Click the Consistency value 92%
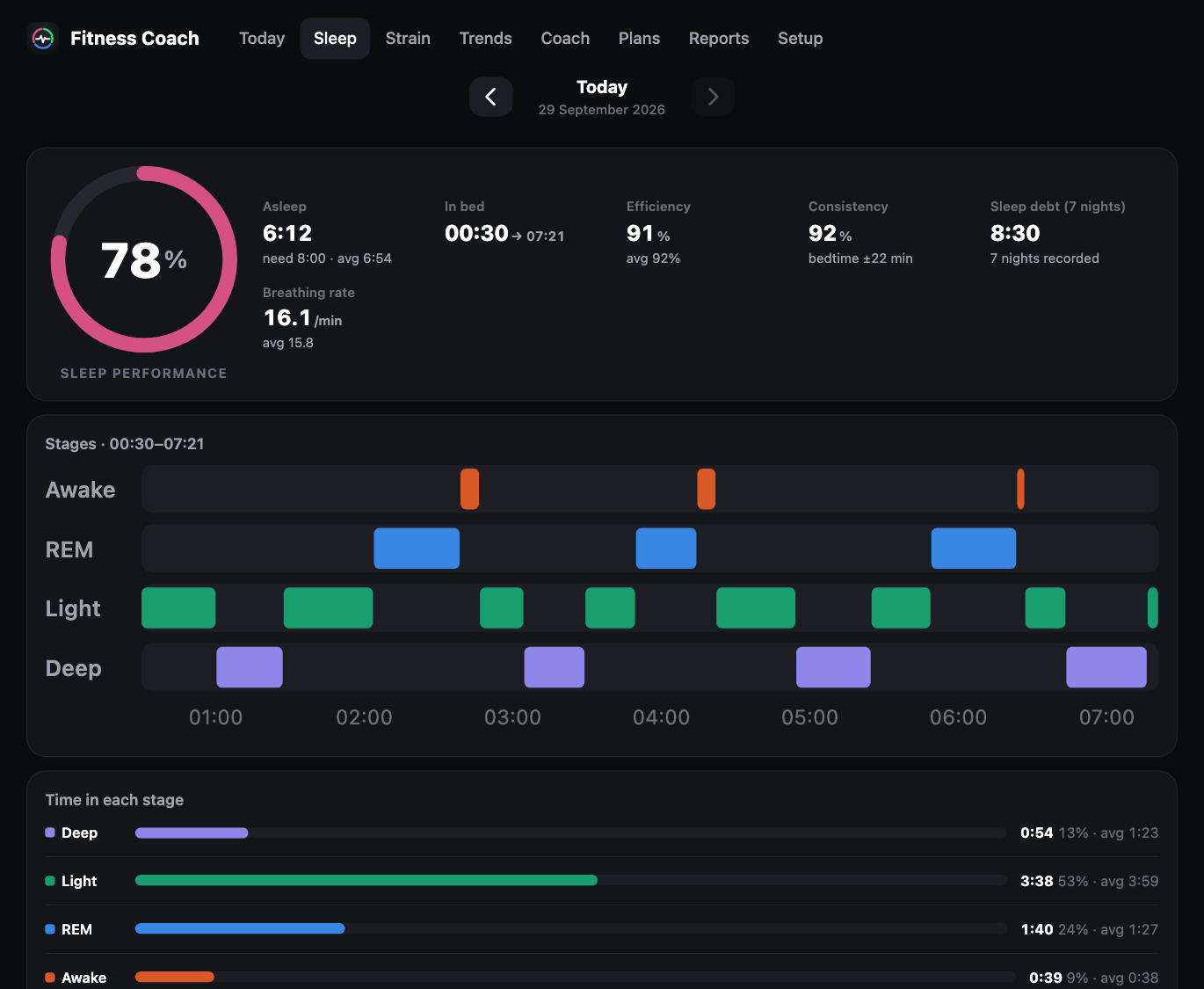 [x=830, y=234]
